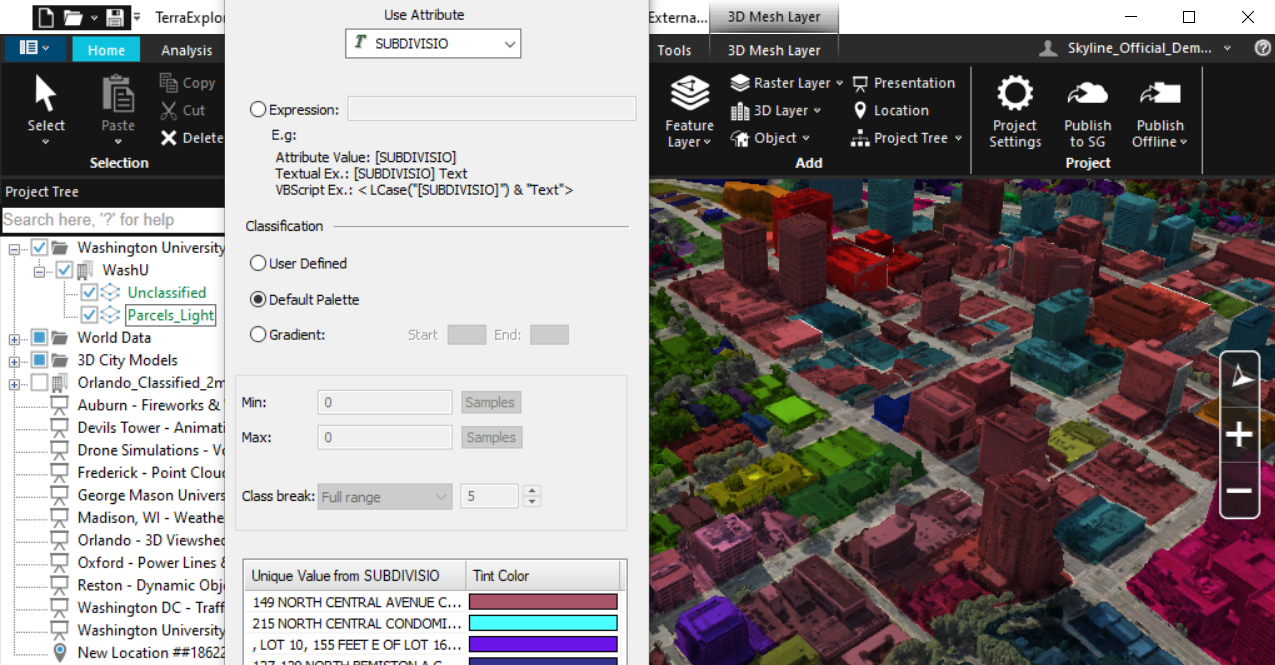Click the Cut scissors icon
Viewport: 1275px width, 665px height.
click(169, 110)
